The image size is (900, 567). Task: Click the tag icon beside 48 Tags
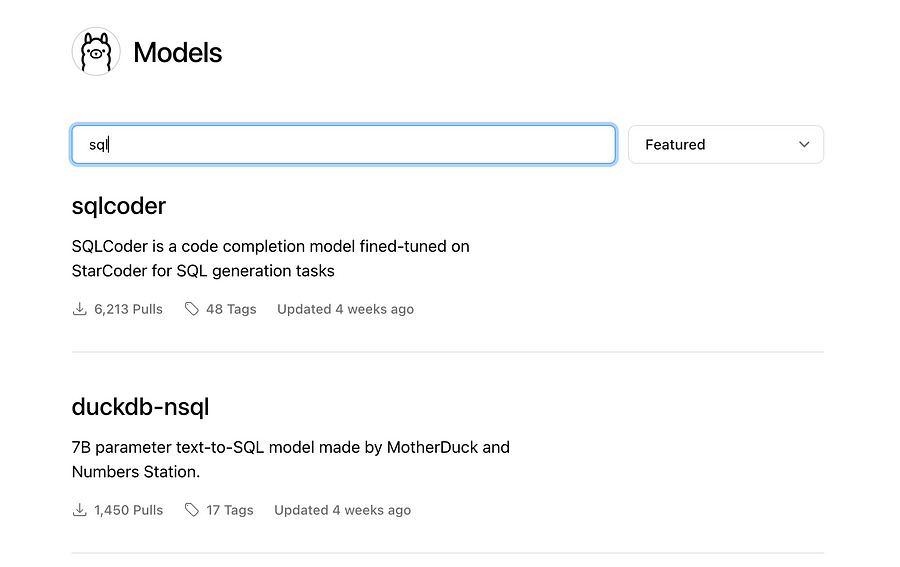pos(192,309)
